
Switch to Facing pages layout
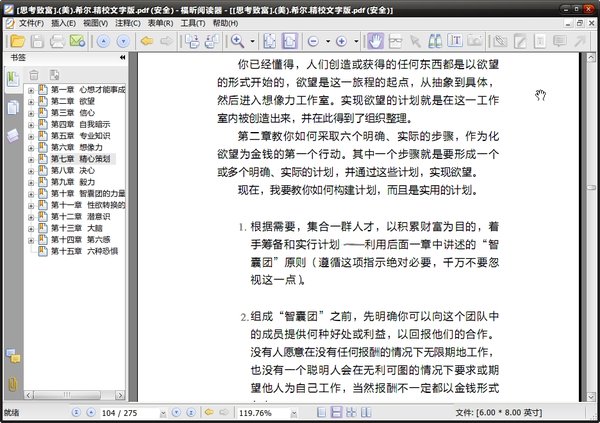click(366, 412)
